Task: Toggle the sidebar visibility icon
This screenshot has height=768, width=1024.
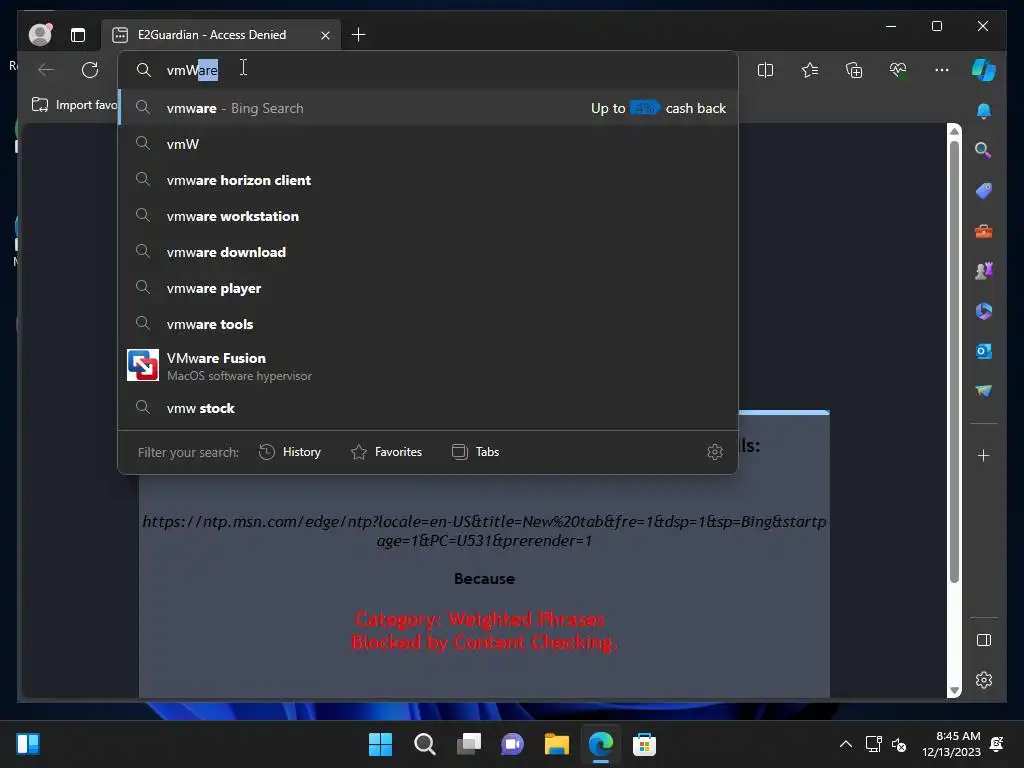Action: (984, 640)
